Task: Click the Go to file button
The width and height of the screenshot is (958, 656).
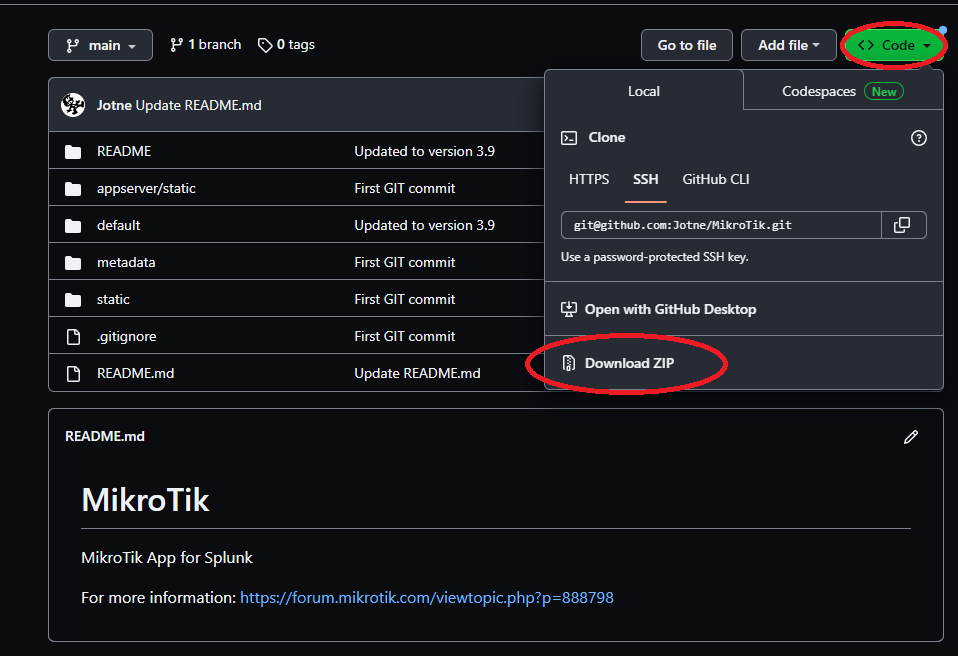Action: pos(686,44)
